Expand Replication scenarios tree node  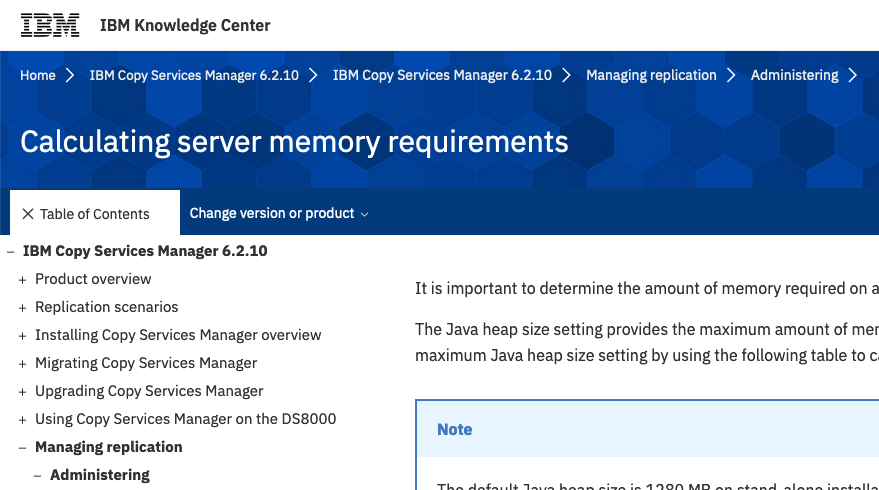tap(22, 308)
